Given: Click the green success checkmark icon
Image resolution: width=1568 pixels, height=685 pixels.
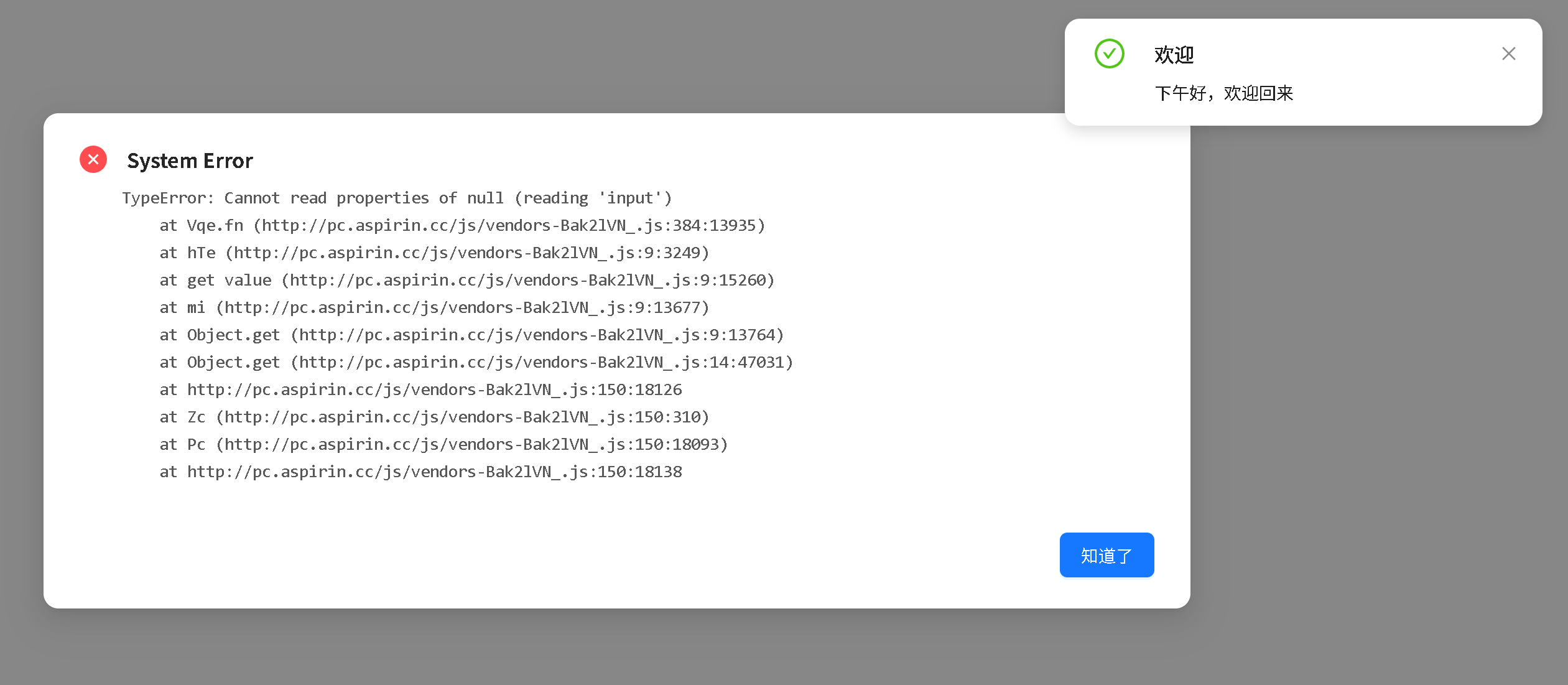Looking at the screenshot, I should click(x=1110, y=54).
